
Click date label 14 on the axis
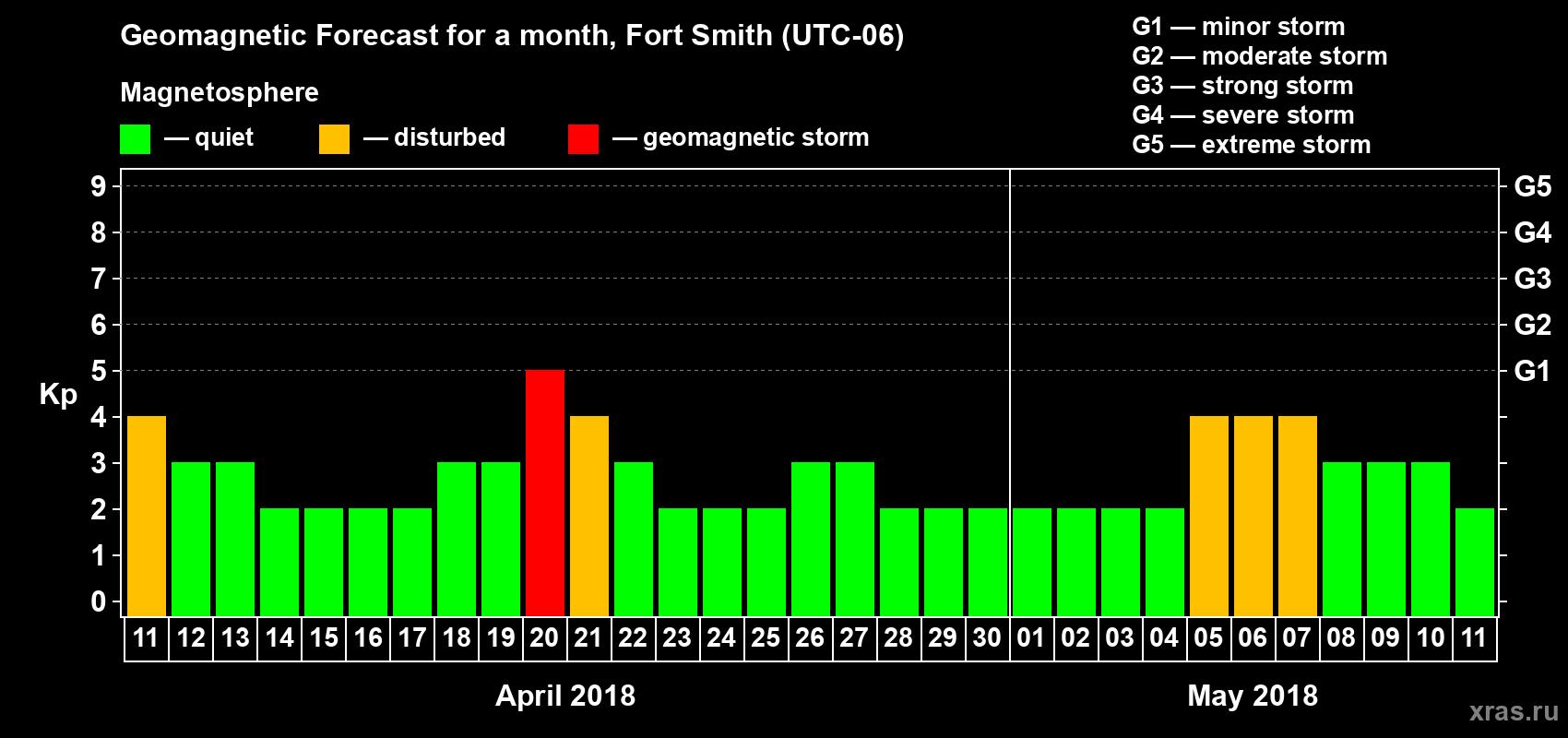click(x=279, y=638)
